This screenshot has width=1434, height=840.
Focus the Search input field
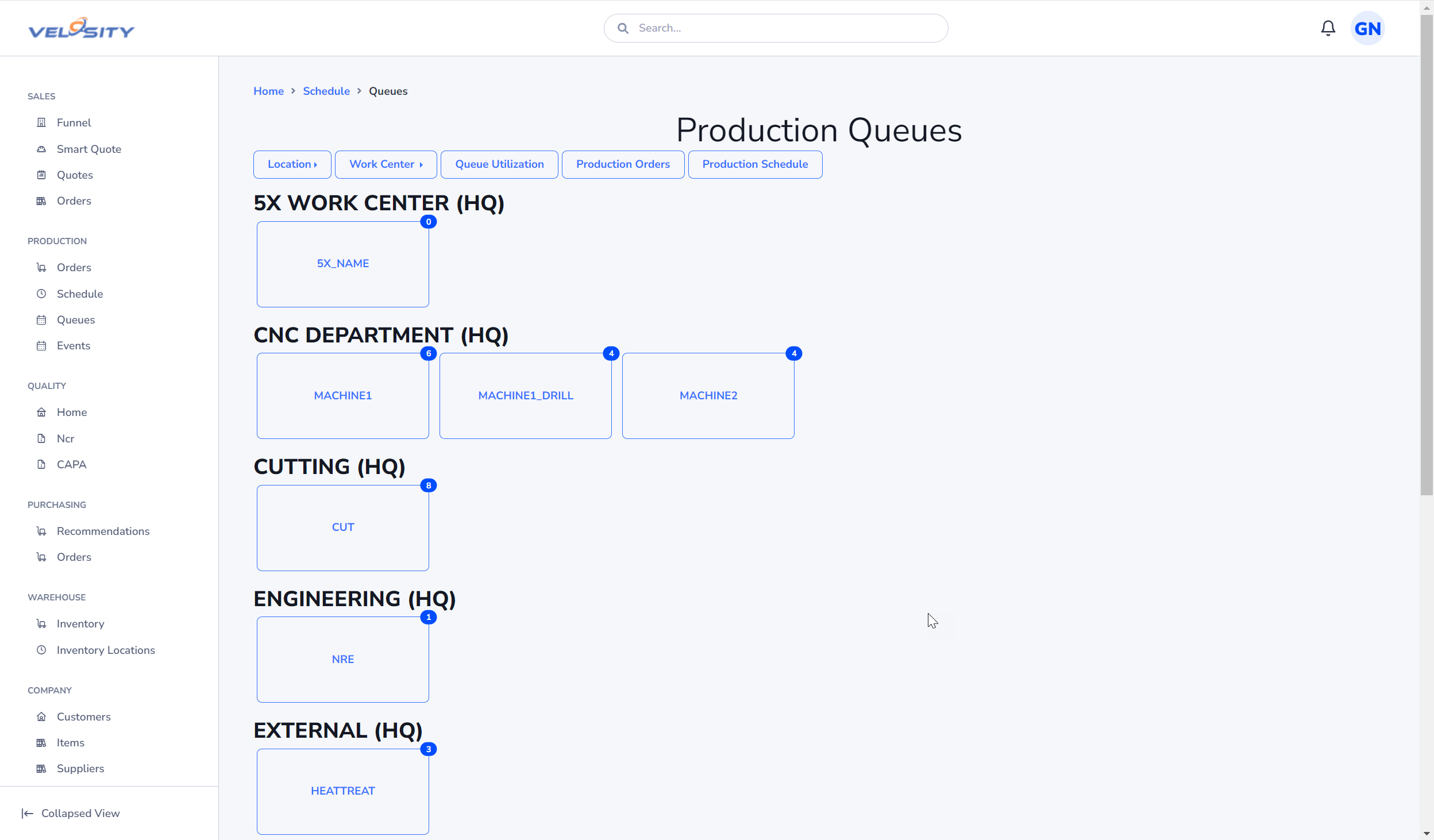pos(776,28)
